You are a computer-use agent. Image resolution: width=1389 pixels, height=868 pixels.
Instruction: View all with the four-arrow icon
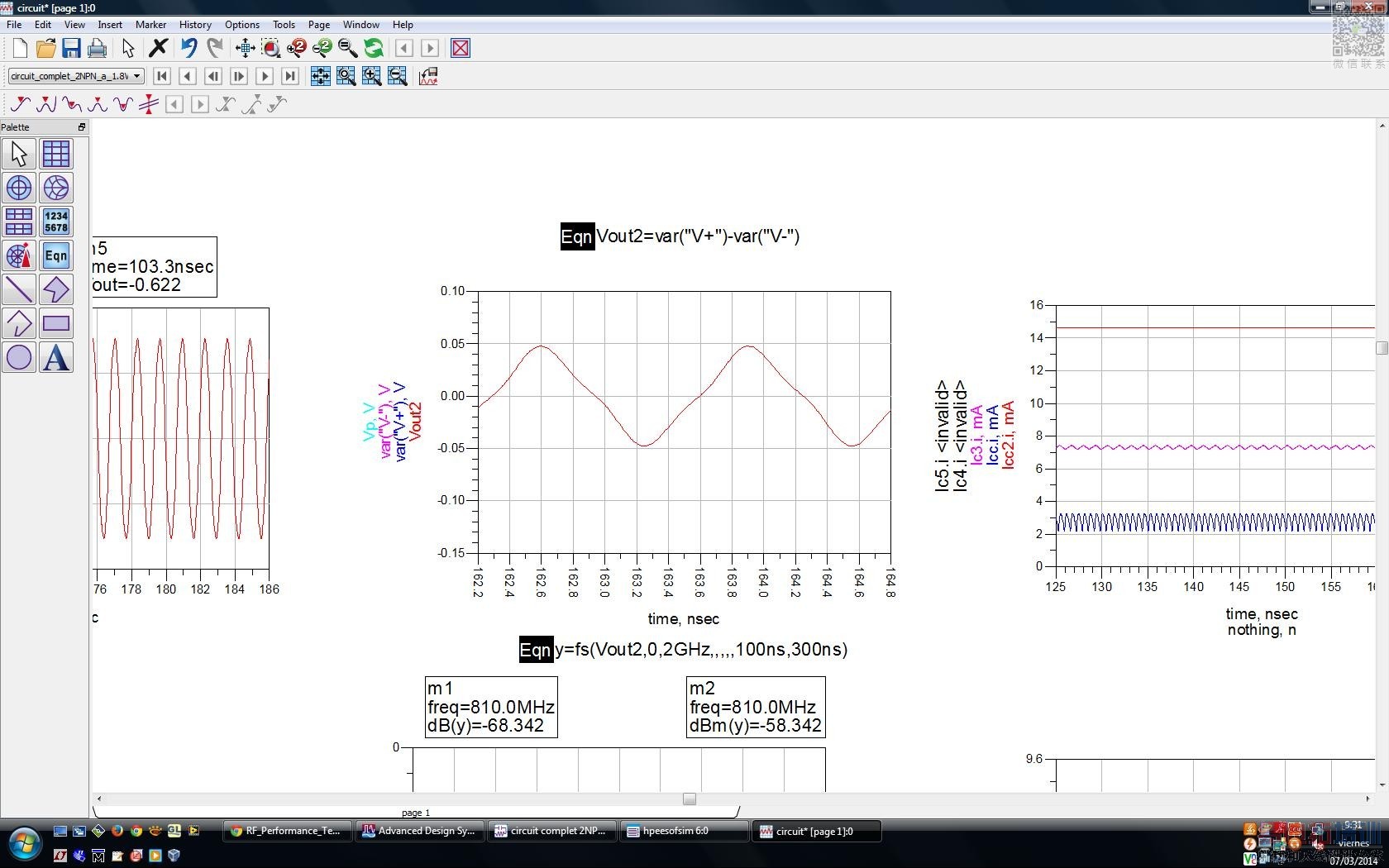[x=245, y=48]
